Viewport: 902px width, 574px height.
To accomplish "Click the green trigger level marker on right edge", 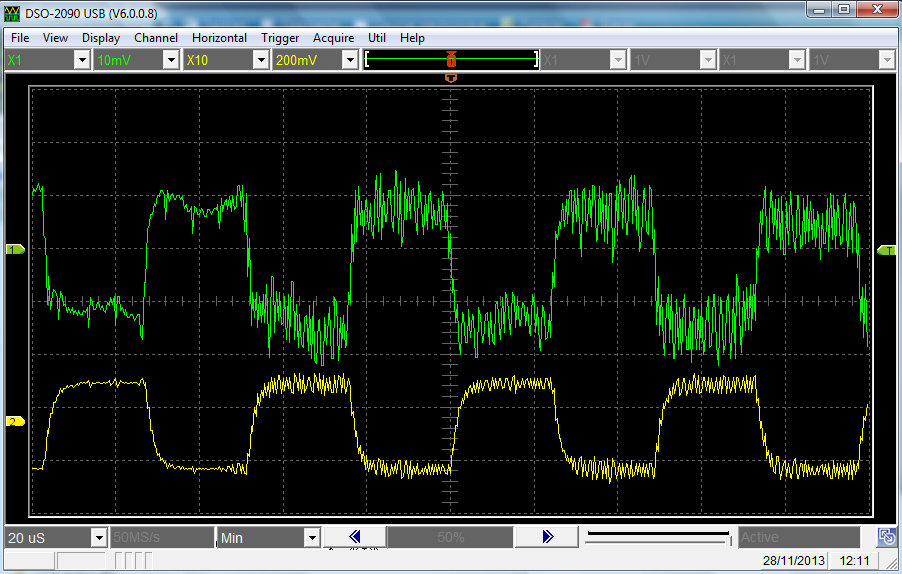I will tap(887, 250).
